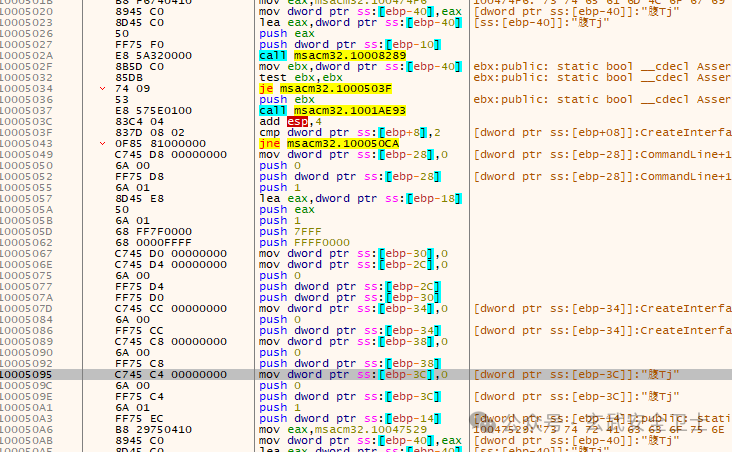The width and height of the screenshot is (732, 452).
Task: Click push dword ptr ss:[ebp-34] instruction
Action: click(x=350, y=331)
